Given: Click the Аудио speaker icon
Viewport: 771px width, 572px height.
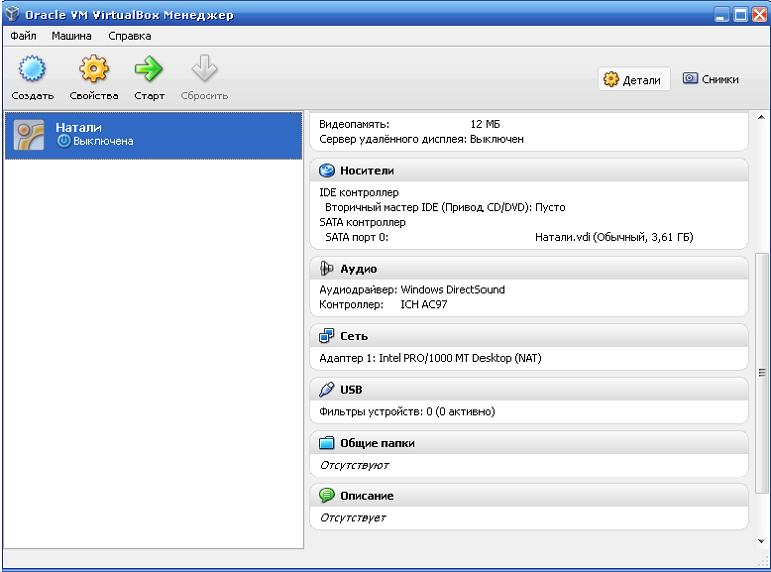Looking at the screenshot, I should click(x=326, y=269).
